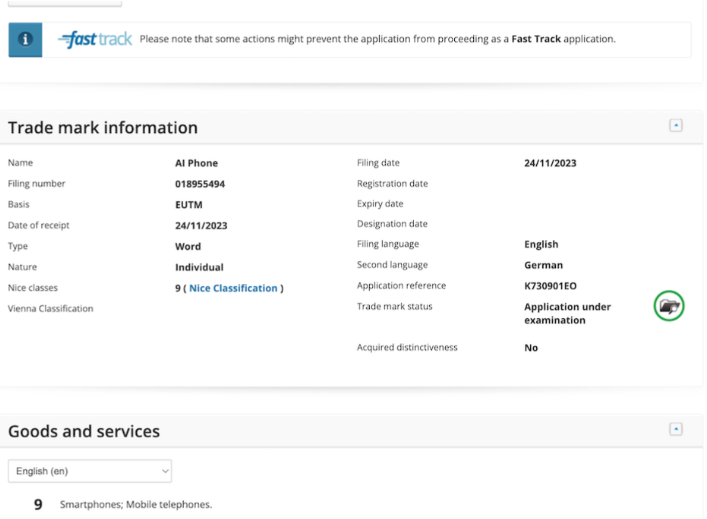Click the Fast Track logo
Viewport: 707px width, 519px height.
(x=95, y=40)
